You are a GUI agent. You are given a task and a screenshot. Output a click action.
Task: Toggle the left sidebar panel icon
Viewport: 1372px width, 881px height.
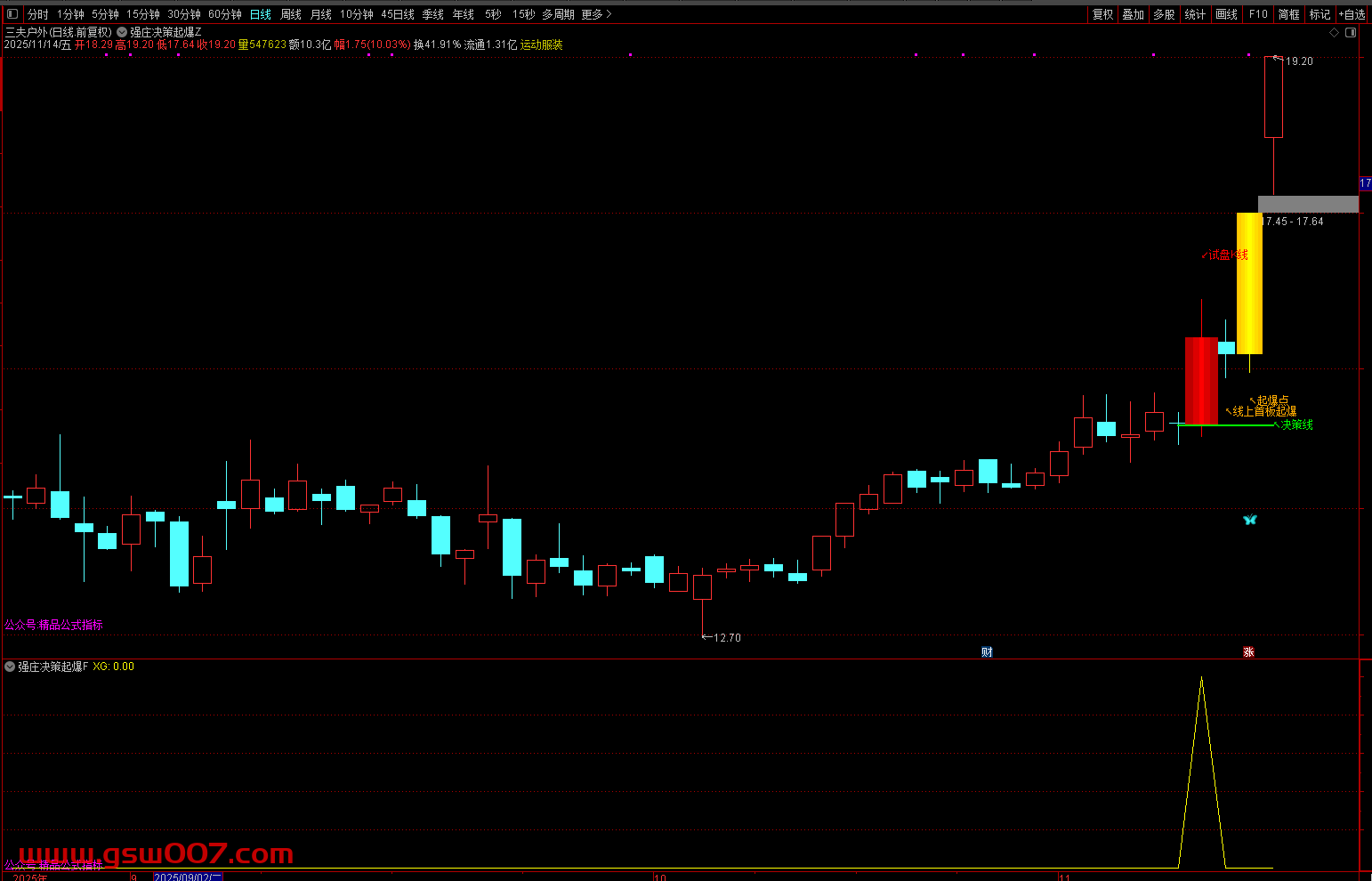point(12,14)
